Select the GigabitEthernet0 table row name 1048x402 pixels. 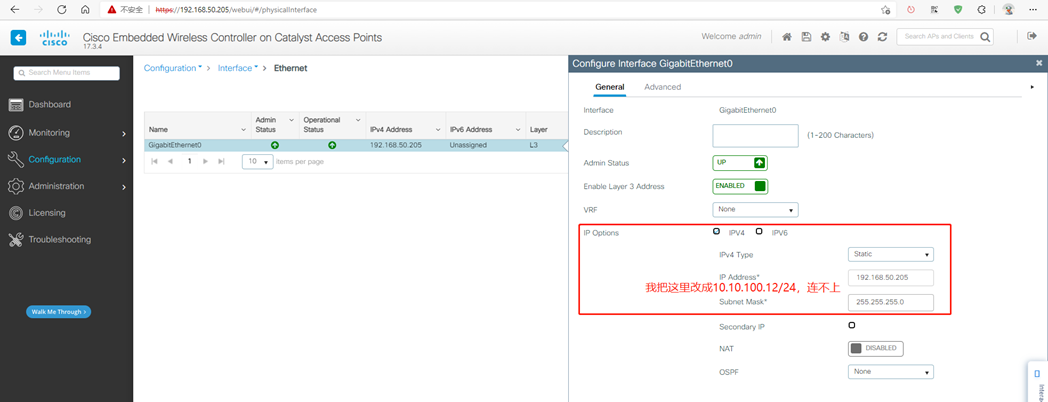(x=175, y=145)
